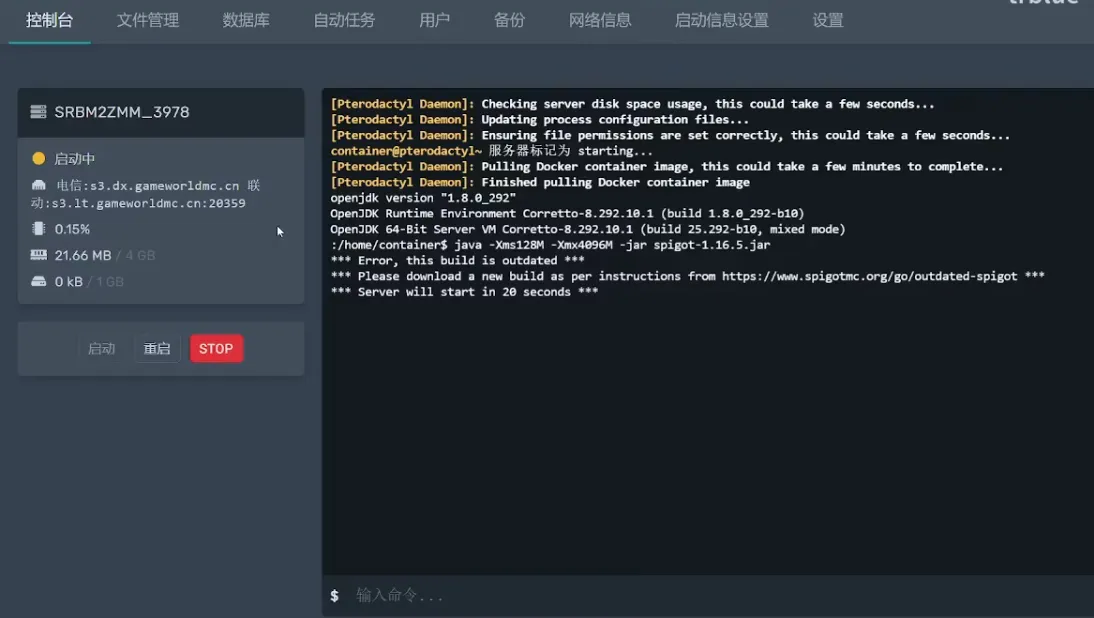Viewport: 1094px width, 618px height.
Task: Click the yellow 启动中 status indicator dot
Action: point(39,158)
